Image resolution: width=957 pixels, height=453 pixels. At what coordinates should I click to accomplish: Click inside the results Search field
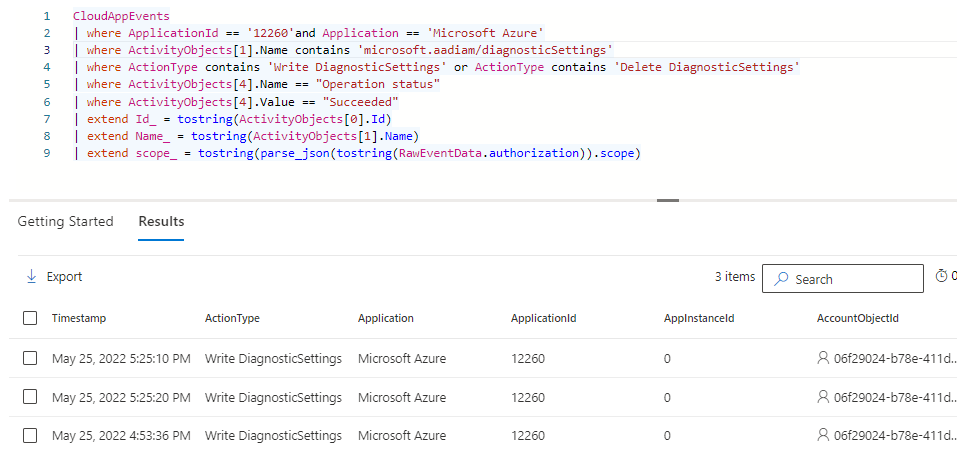[850, 279]
